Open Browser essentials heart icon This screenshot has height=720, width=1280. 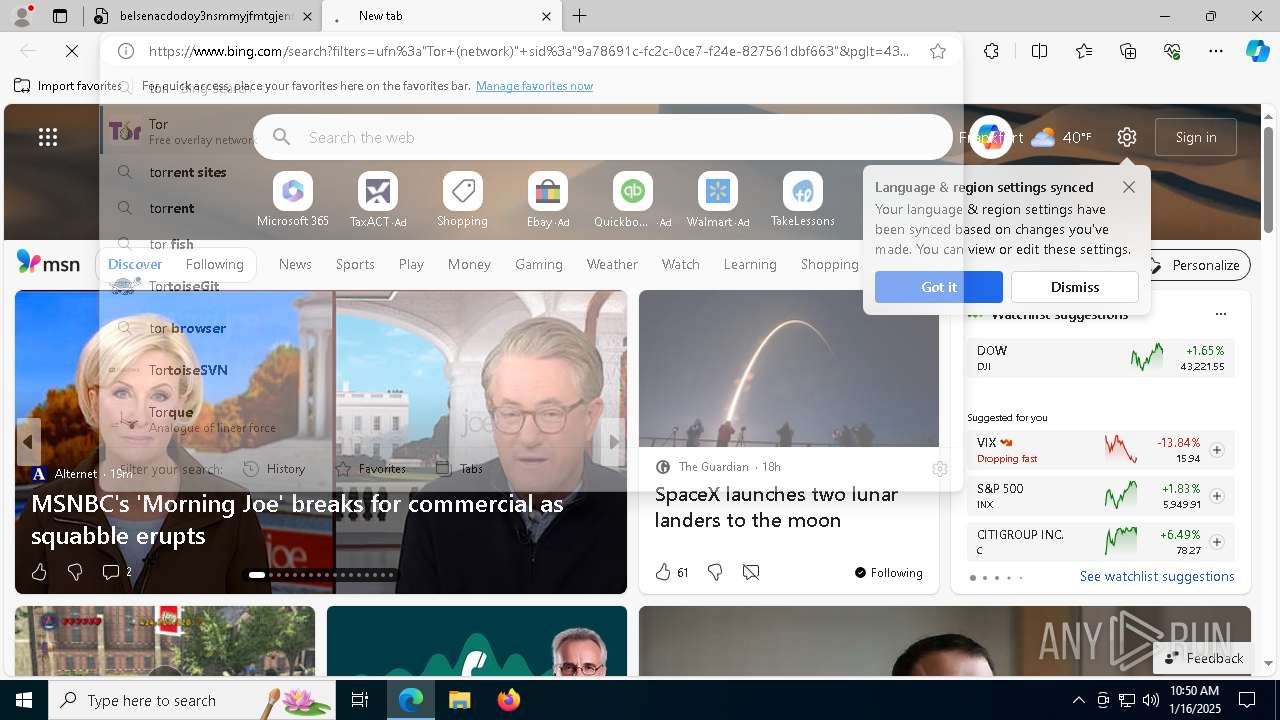1172,51
